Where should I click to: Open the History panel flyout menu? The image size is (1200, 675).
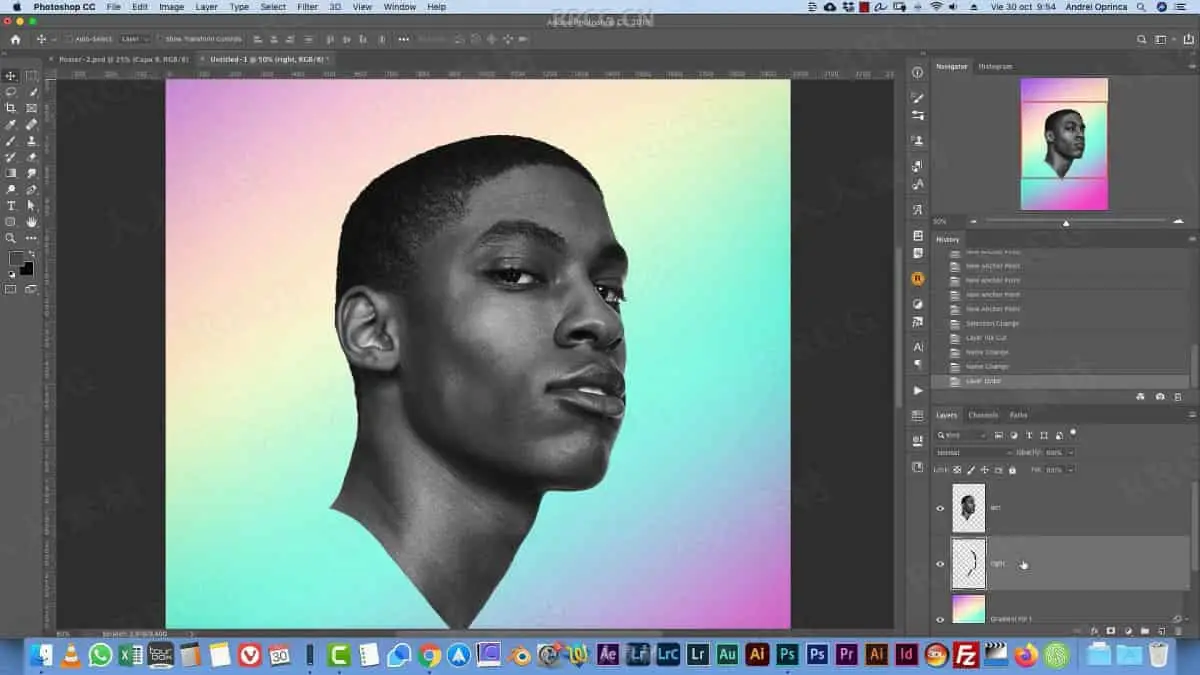tap(1191, 239)
